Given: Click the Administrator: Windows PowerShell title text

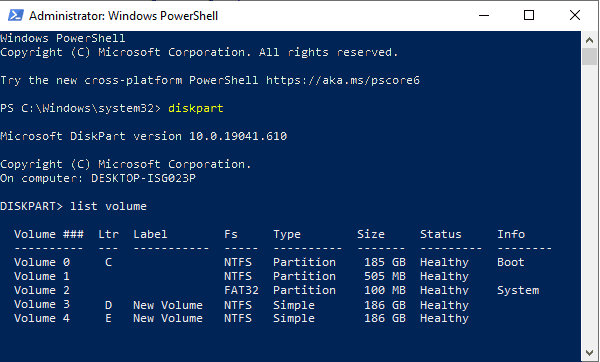Looking at the screenshot, I should [x=124, y=16].
